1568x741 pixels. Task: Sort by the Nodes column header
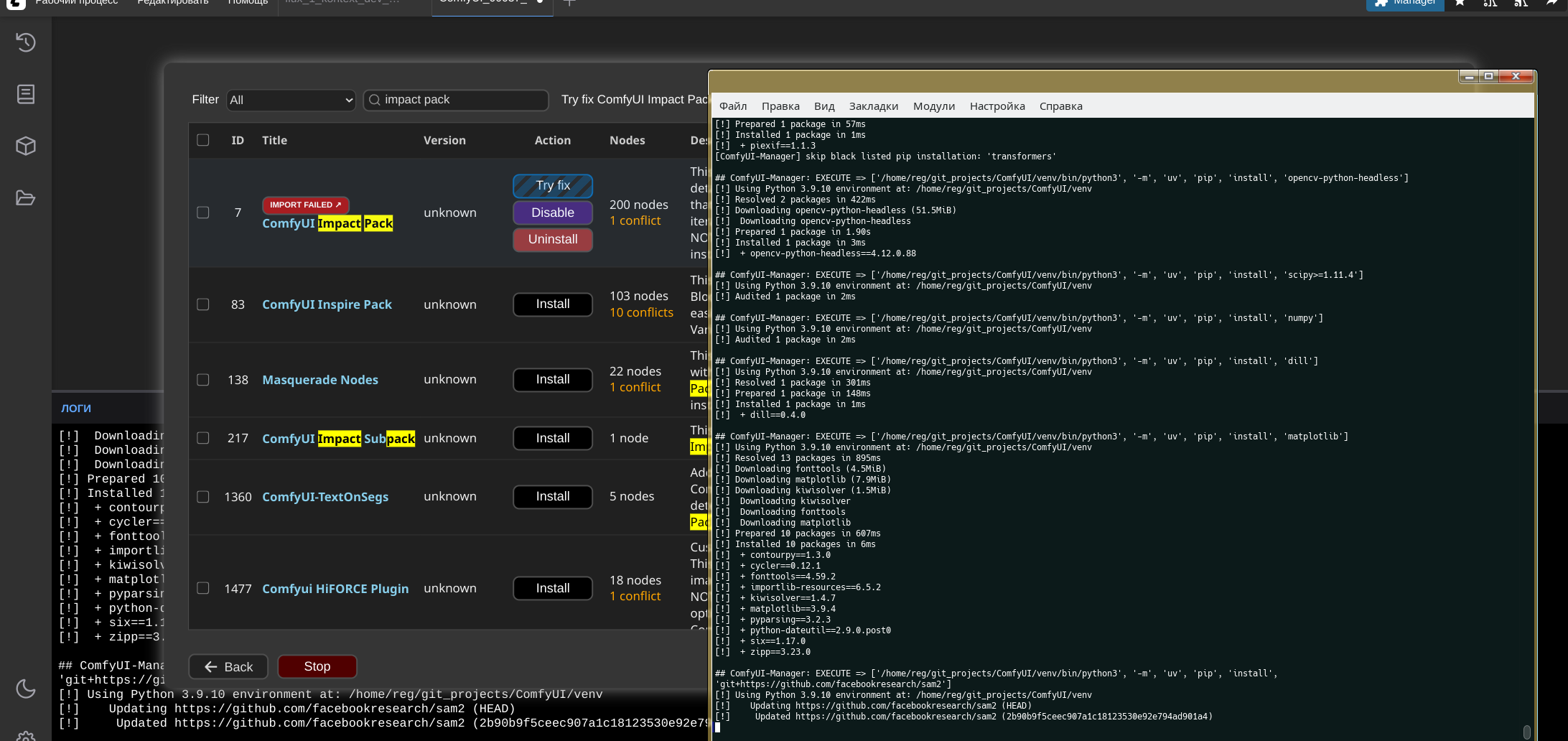coord(627,140)
